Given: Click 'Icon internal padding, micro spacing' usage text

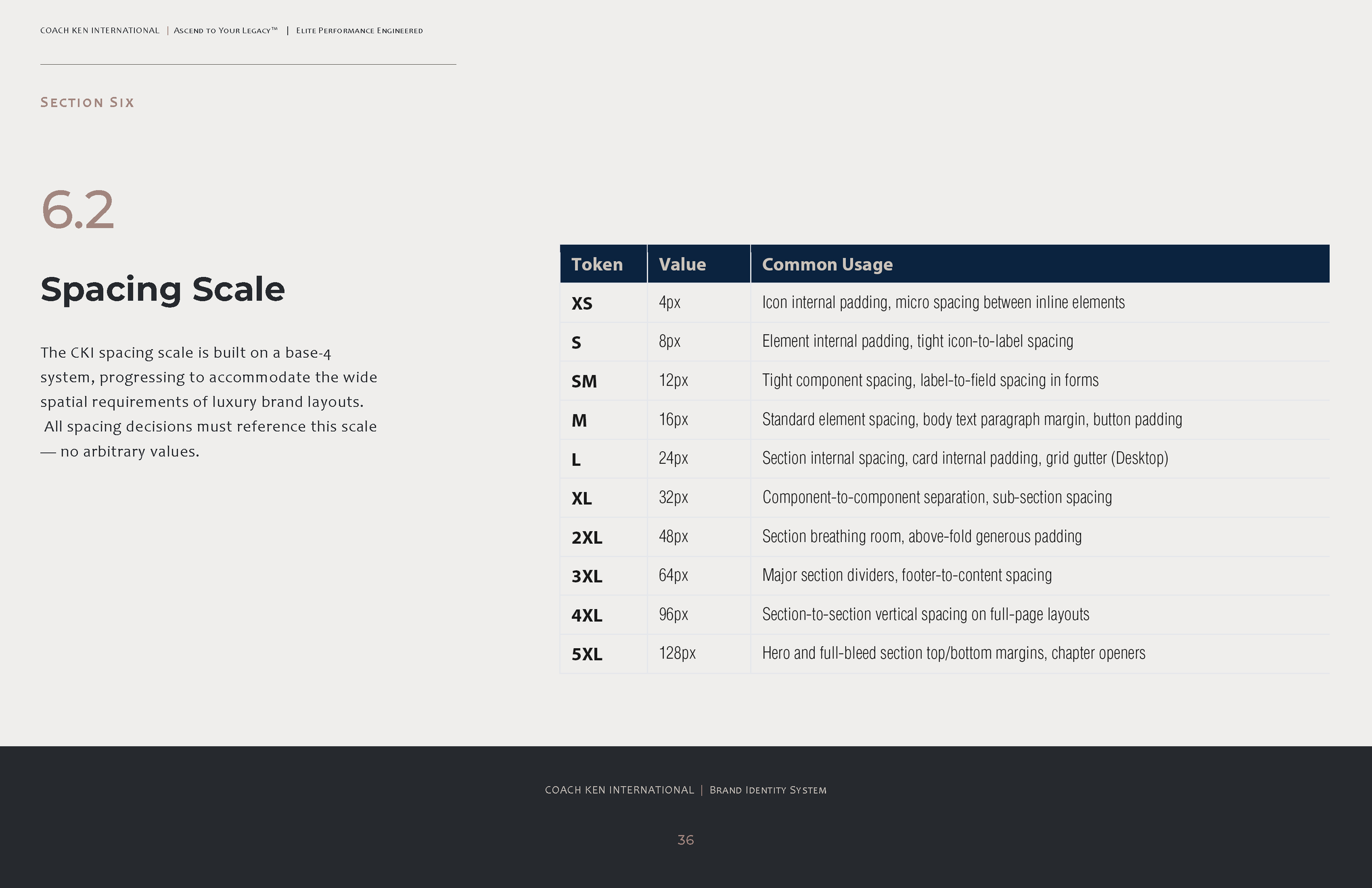Looking at the screenshot, I should point(943,303).
